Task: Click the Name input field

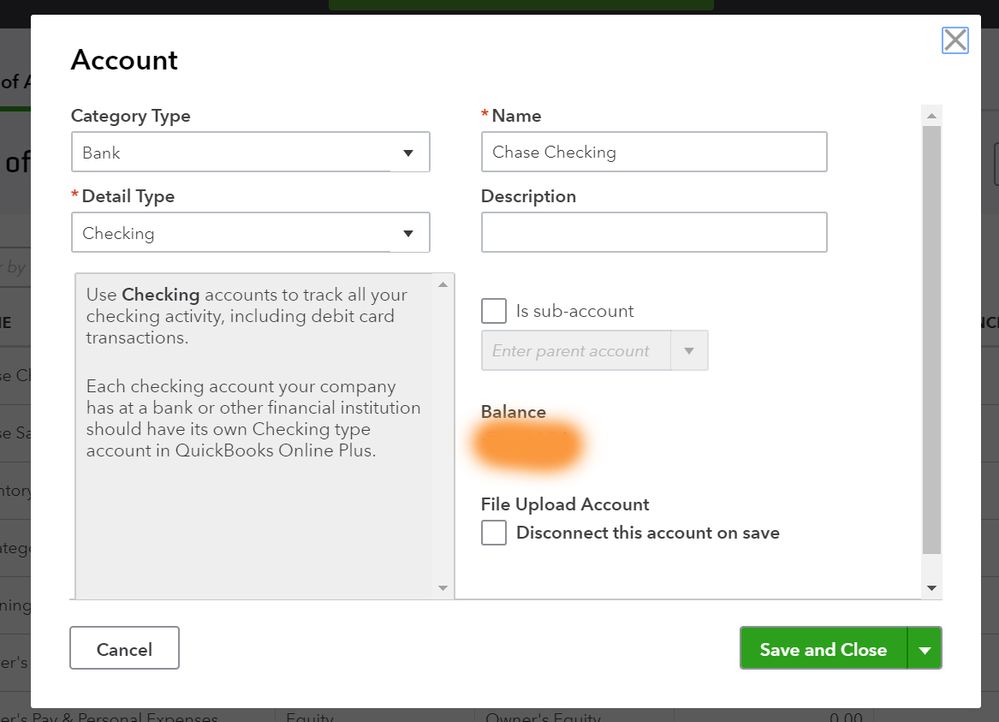Action: [653, 152]
